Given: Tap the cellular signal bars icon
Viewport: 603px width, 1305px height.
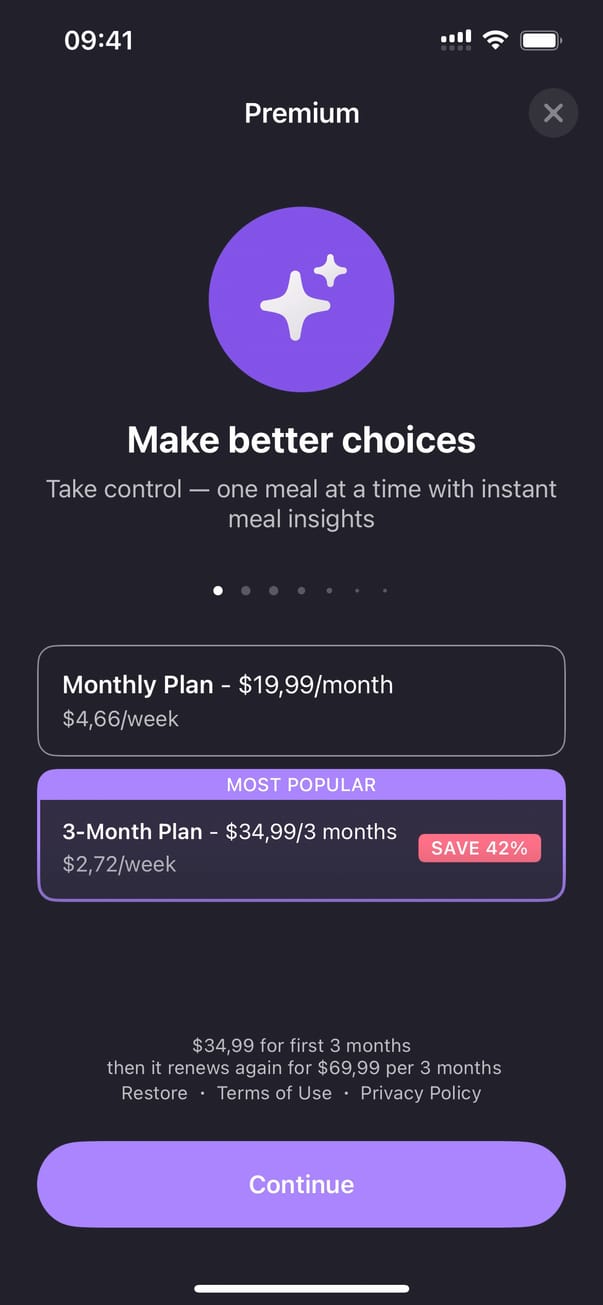Looking at the screenshot, I should (456, 40).
